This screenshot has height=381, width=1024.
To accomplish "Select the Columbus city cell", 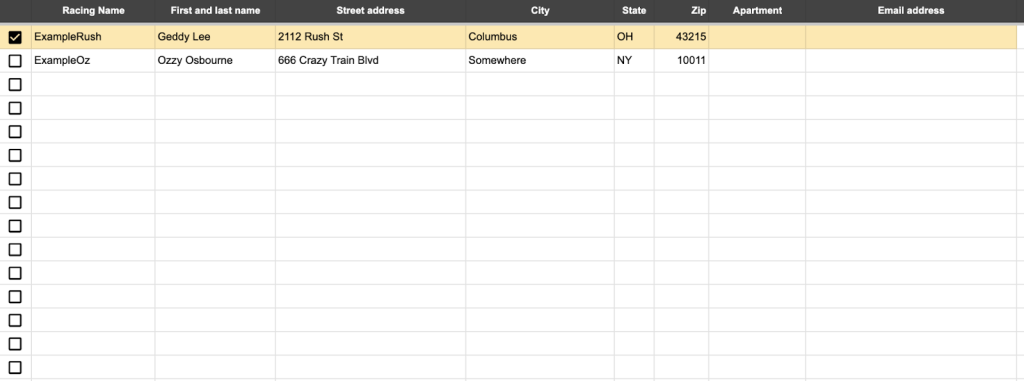I will [x=540, y=37].
